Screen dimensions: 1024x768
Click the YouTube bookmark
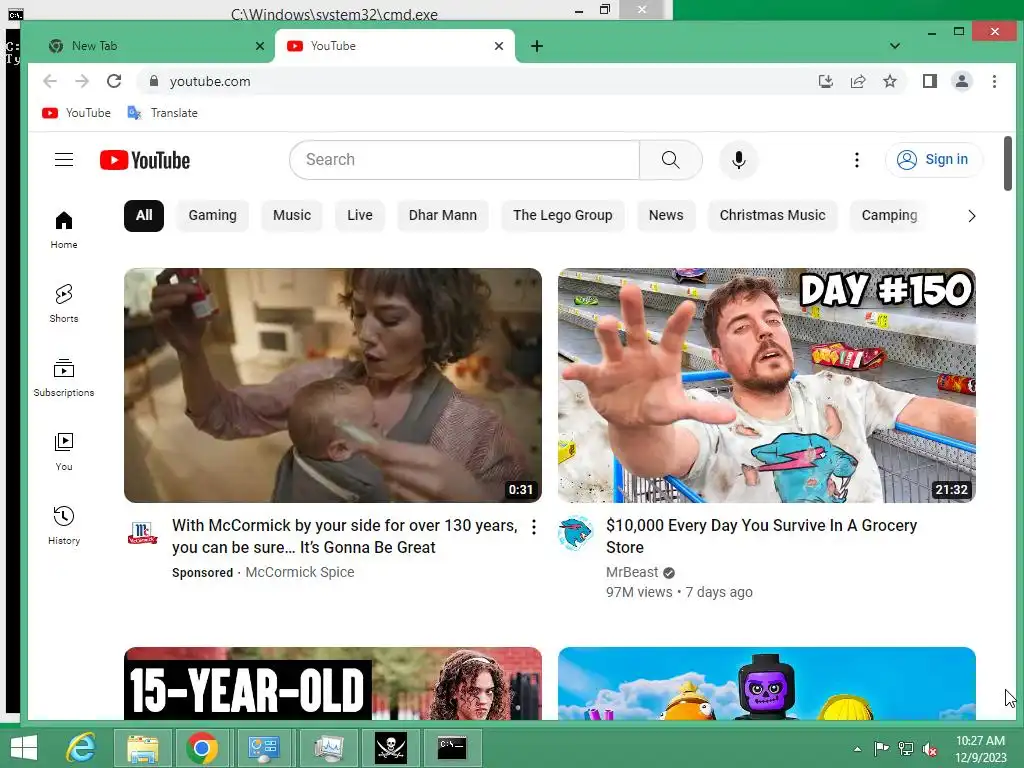(76, 113)
